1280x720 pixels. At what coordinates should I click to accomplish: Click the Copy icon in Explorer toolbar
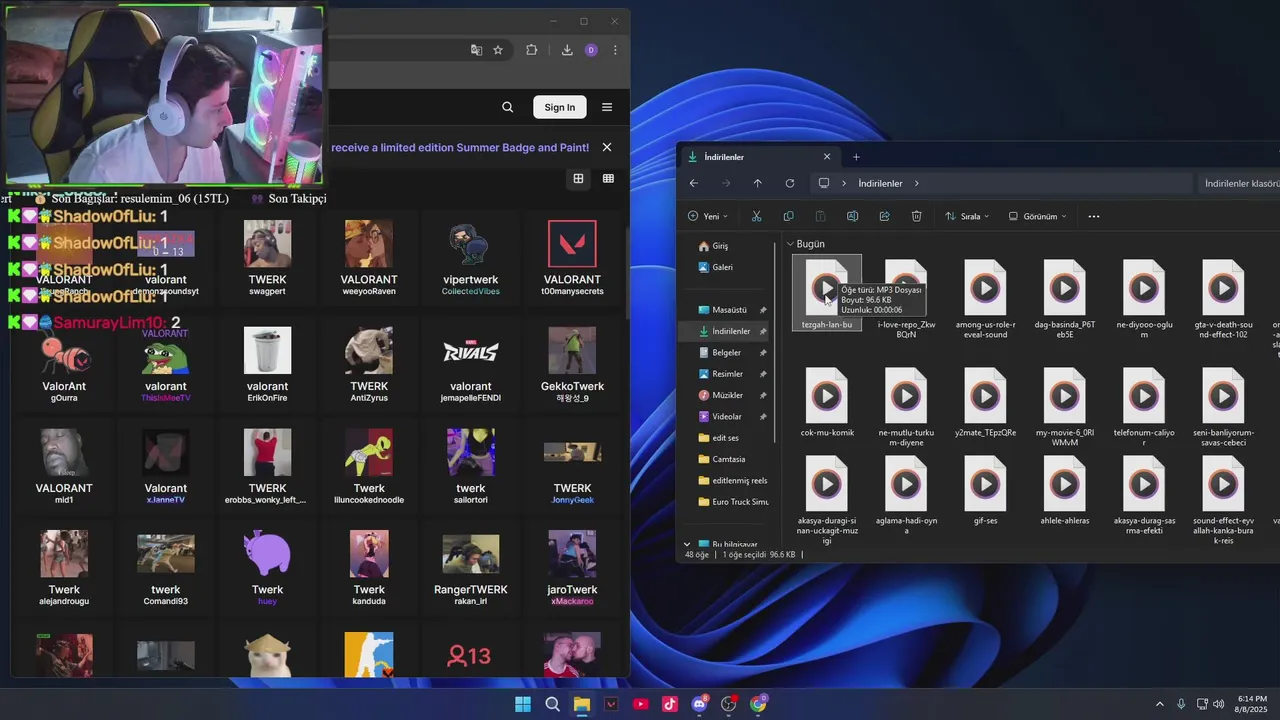[x=788, y=216]
